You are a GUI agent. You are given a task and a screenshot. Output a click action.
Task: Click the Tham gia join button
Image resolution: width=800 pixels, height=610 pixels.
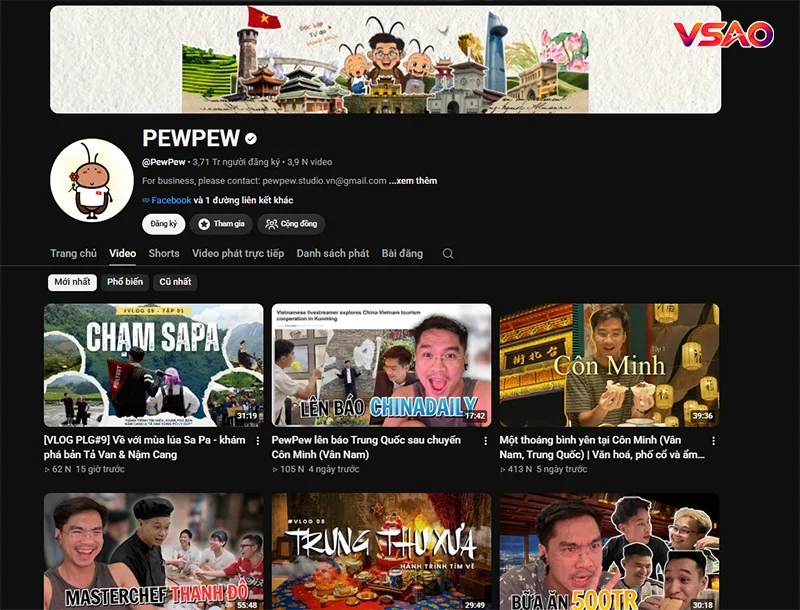[221, 224]
